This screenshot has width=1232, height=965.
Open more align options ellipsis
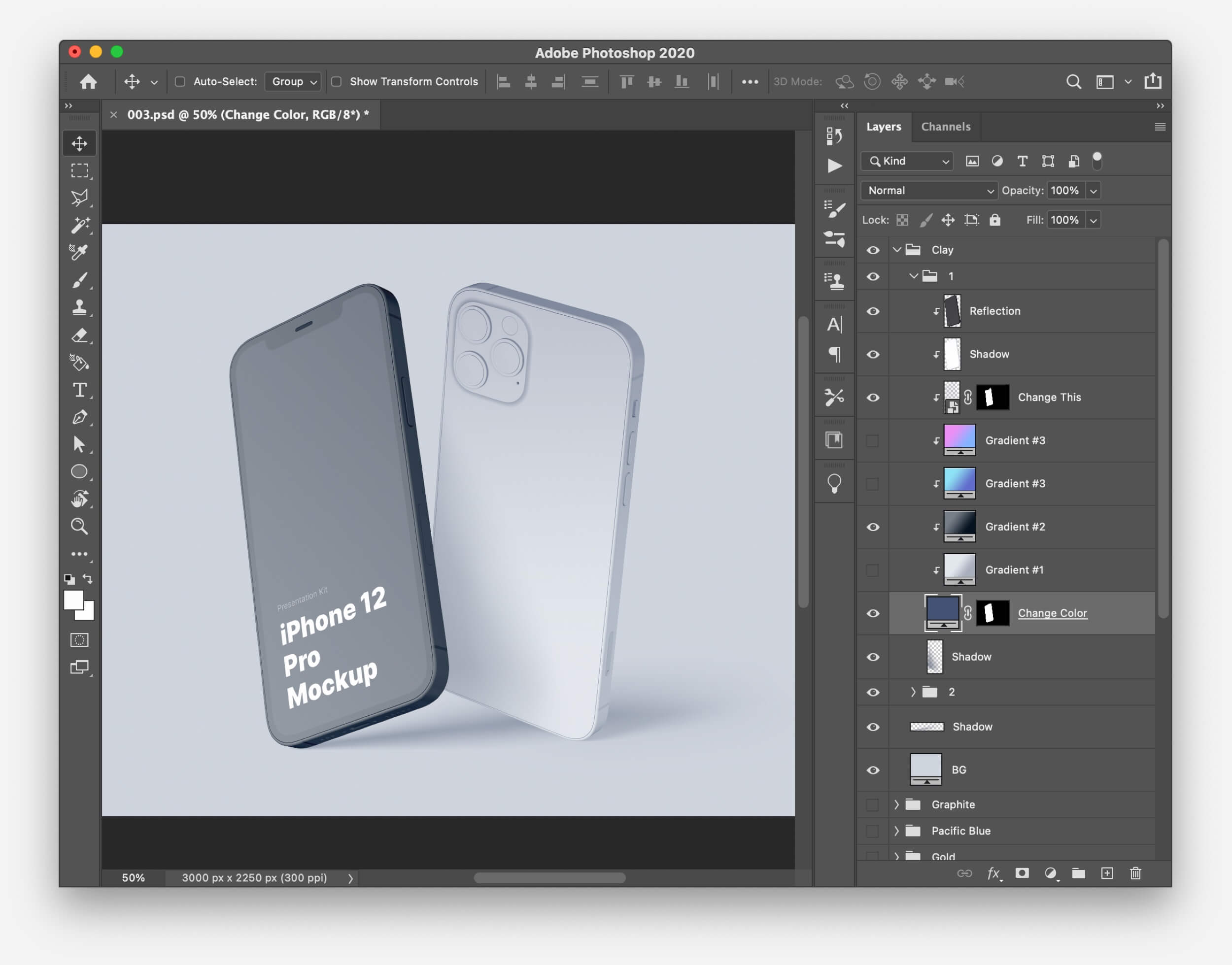(750, 82)
